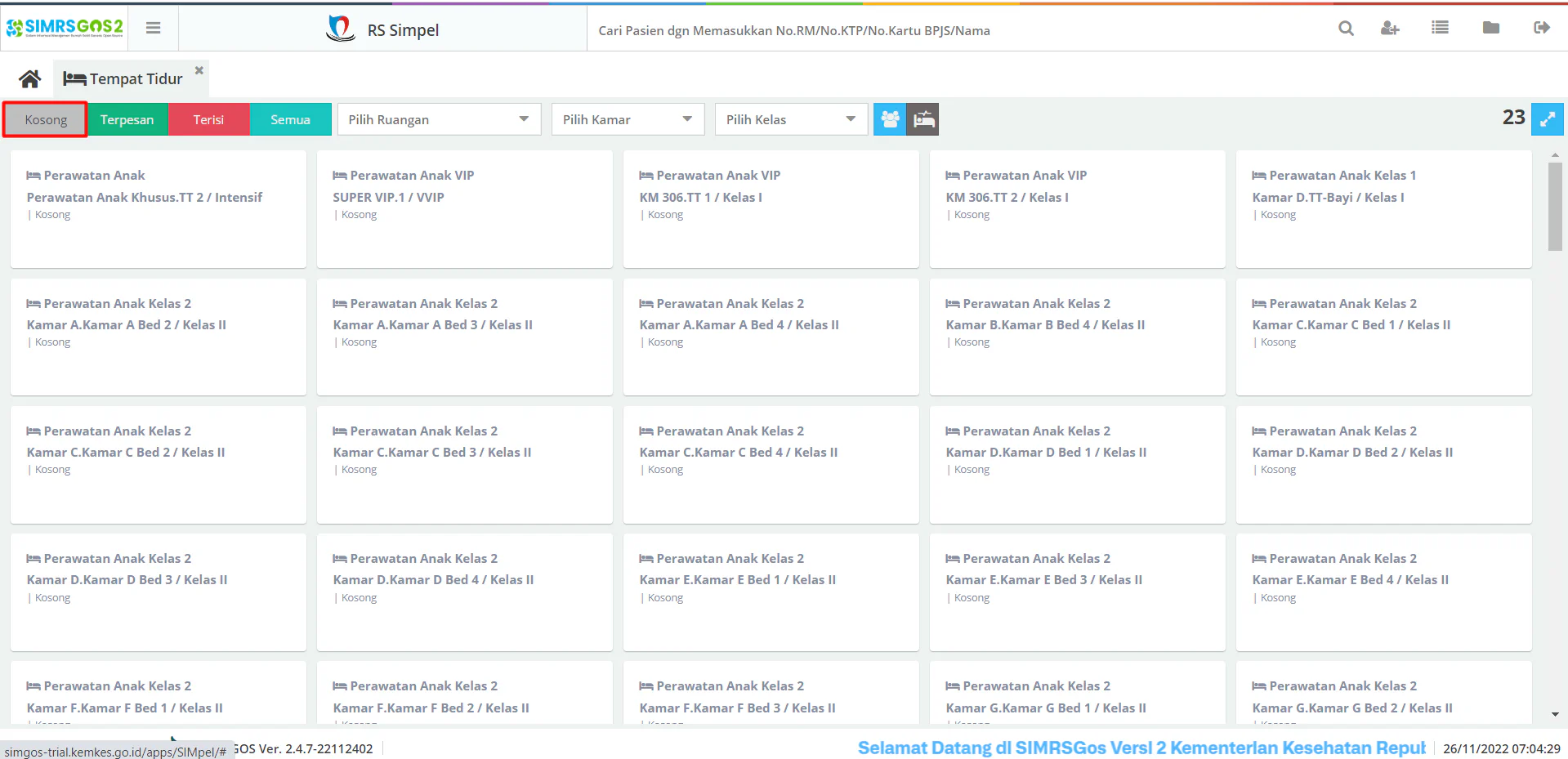Open the Pilih Kamar dropdown
Image resolution: width=1568 pixels, height=759 pixels.
click(628, 119)
